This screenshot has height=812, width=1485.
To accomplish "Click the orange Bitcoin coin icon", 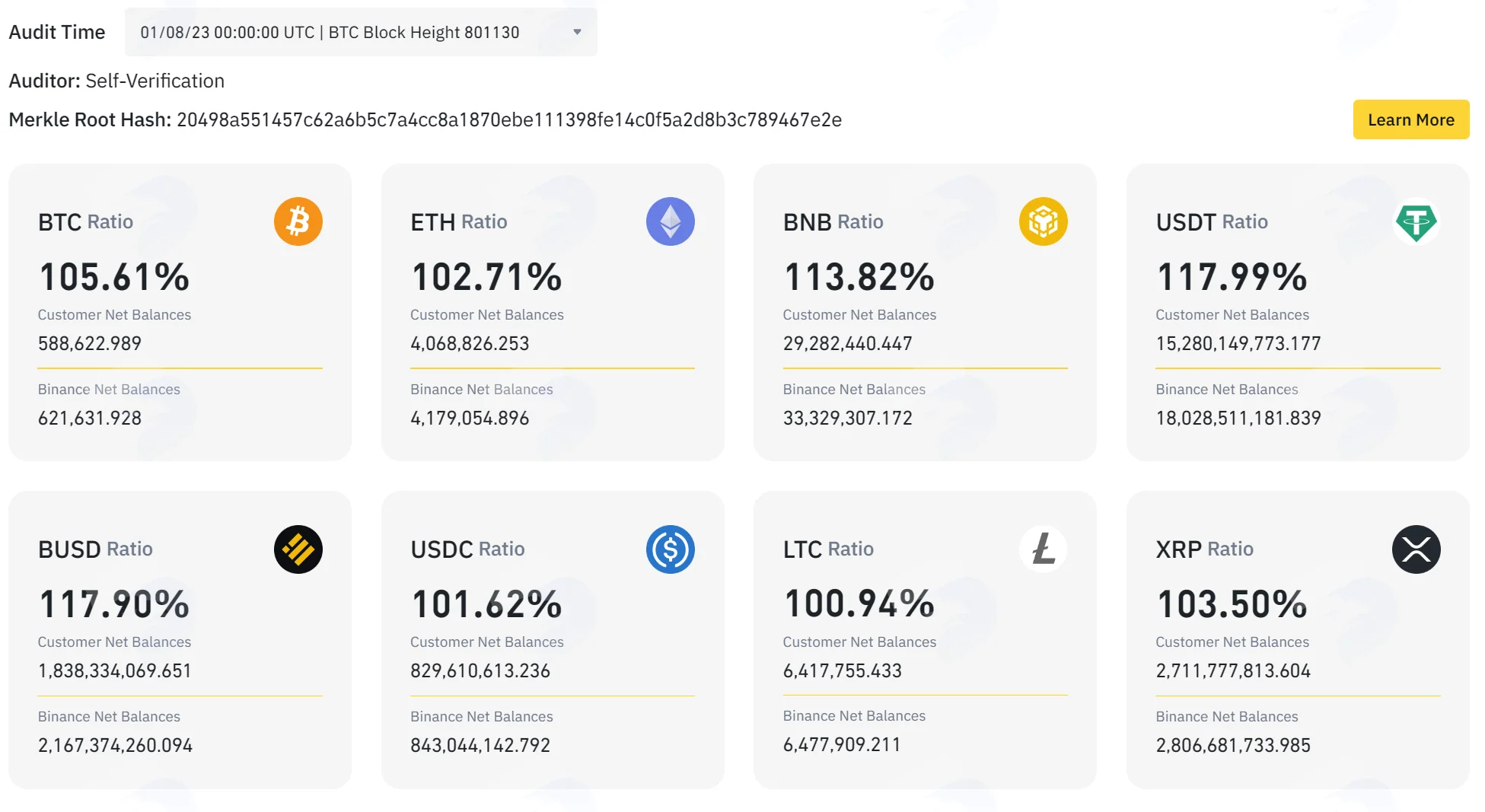I will coord(298,221).
